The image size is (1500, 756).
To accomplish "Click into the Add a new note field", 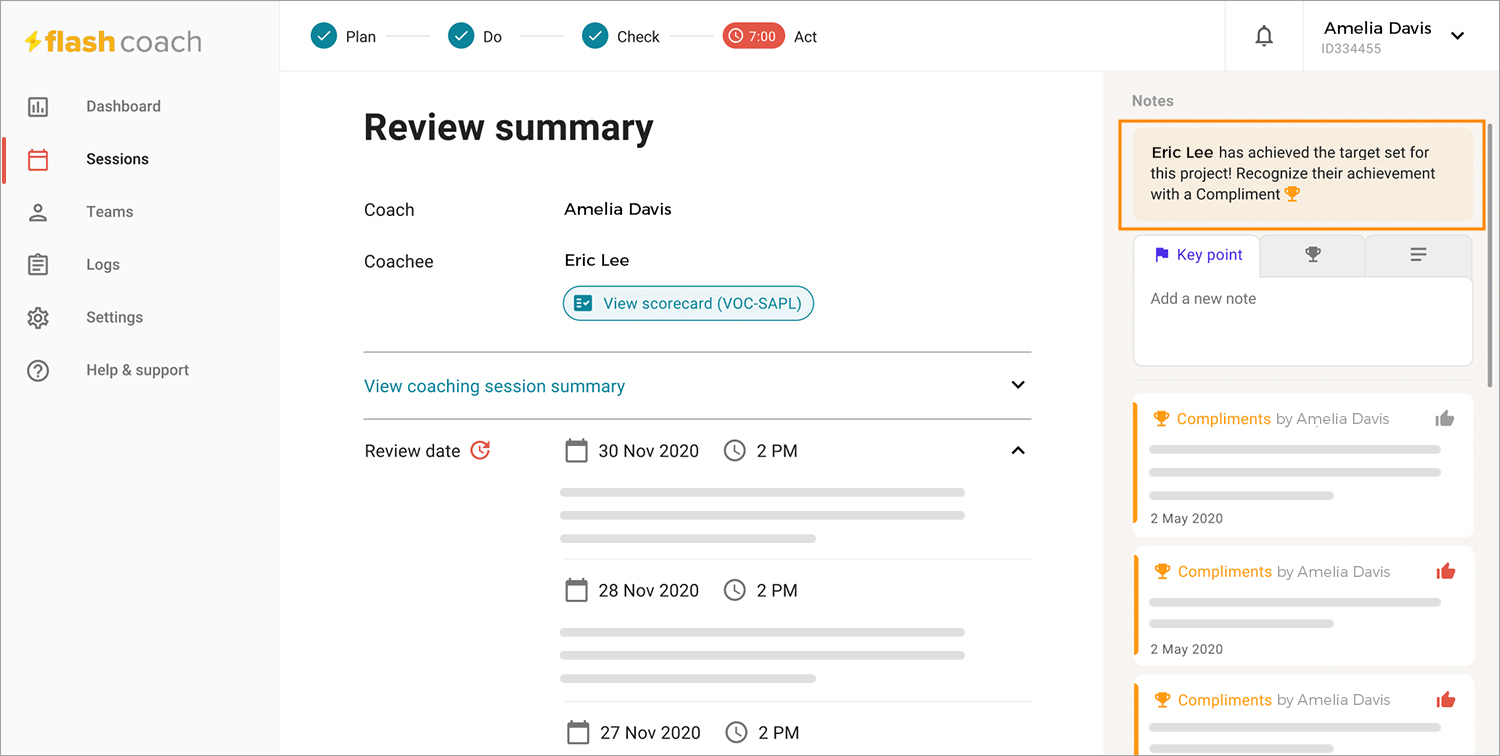I will click(x=1303, y=321).
